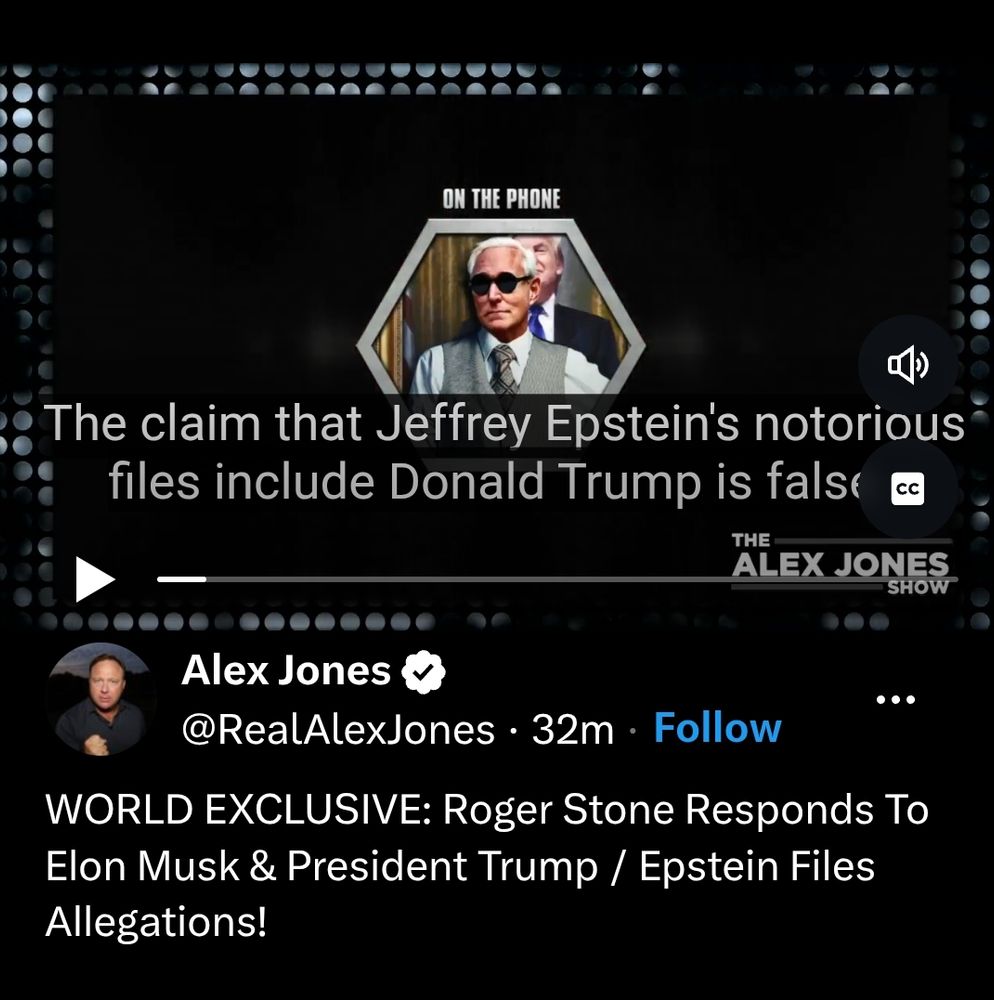Click the Alex Jones display name
Screen dimensions: 994x1000
point(286,670)
